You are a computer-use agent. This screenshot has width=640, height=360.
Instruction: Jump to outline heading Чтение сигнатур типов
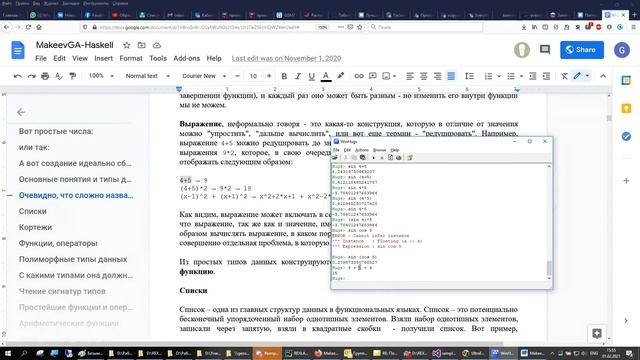62,291
